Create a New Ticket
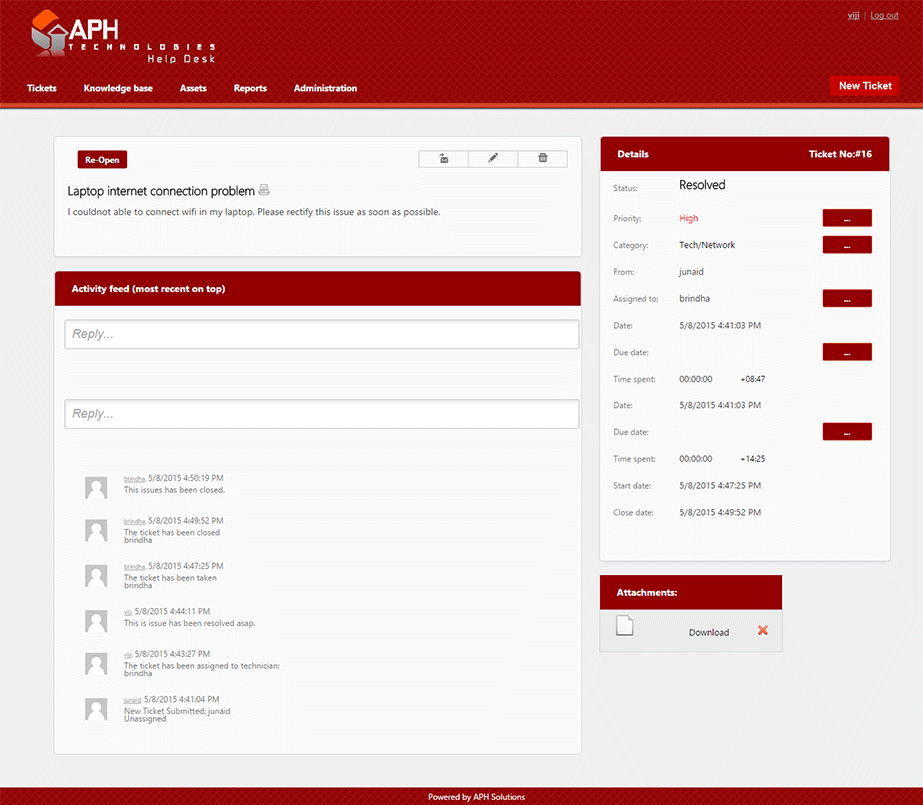This screenshot has height=805, width=923. click(864, 86)
